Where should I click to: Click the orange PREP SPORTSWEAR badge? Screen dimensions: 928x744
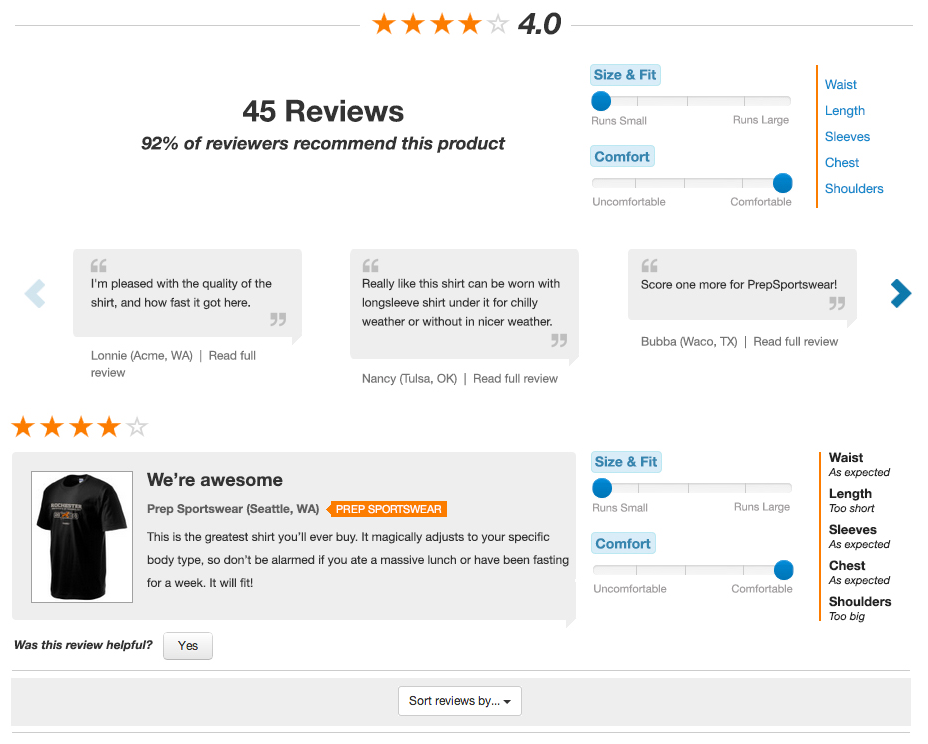click(388, 509)
